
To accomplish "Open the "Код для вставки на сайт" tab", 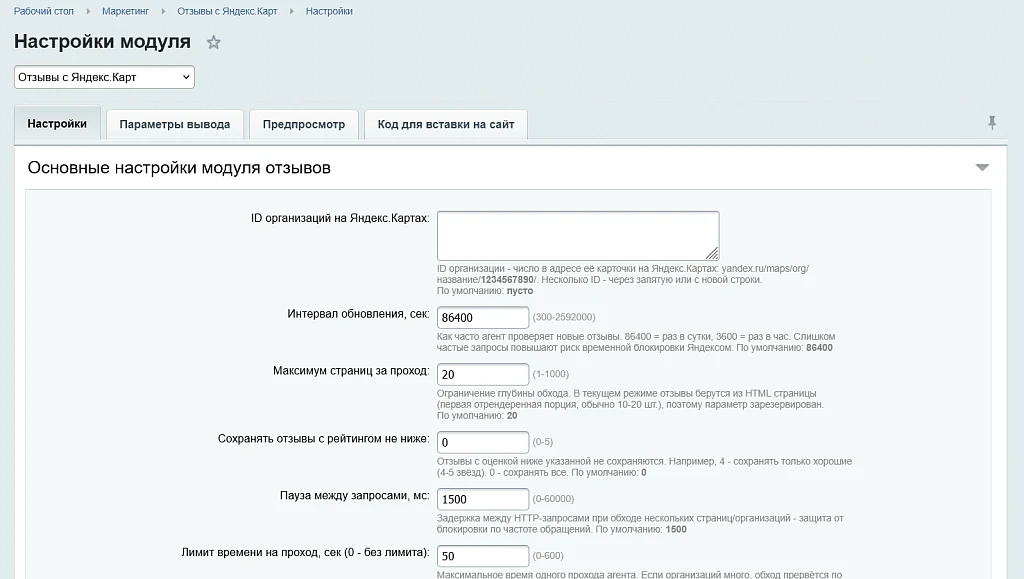I will (446, 124).
